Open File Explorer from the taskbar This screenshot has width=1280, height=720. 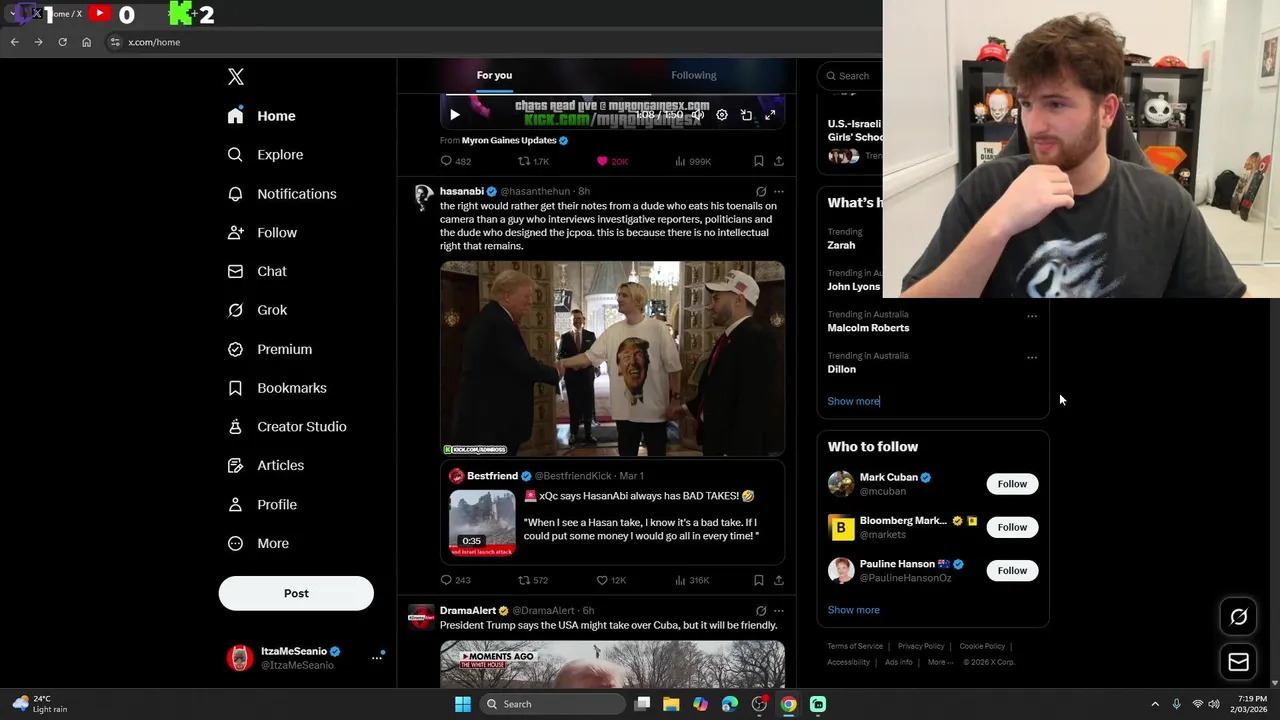coord(671,704)
